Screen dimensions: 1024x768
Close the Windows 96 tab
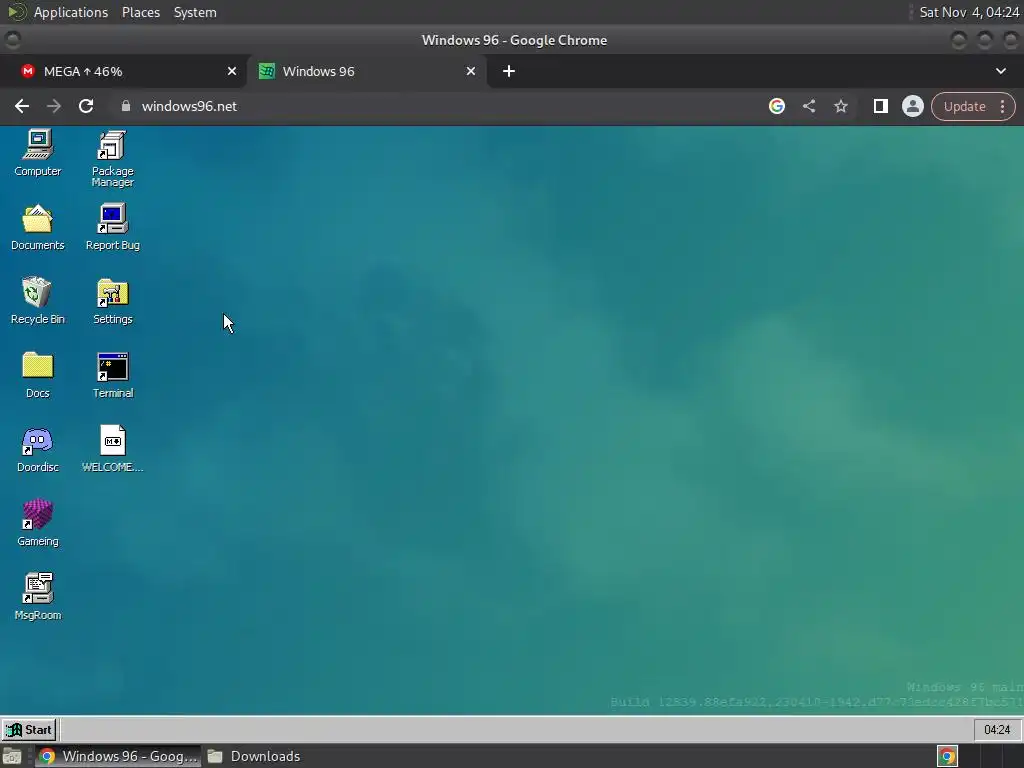[x=471, y=71]
